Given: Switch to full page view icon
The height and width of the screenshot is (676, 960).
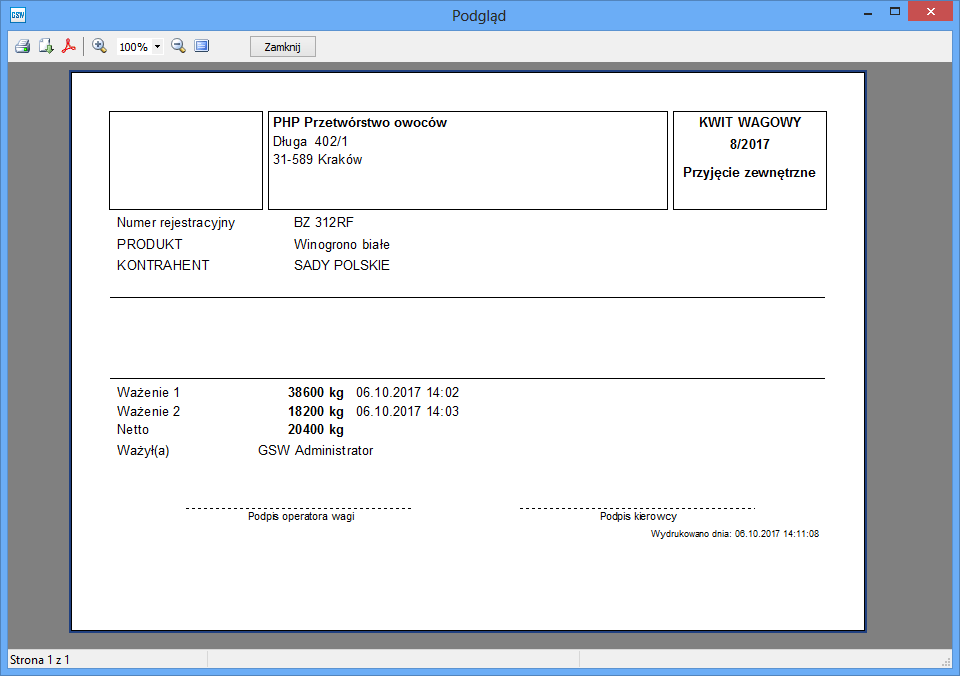Looking at the screenshot, I should 202,46.
